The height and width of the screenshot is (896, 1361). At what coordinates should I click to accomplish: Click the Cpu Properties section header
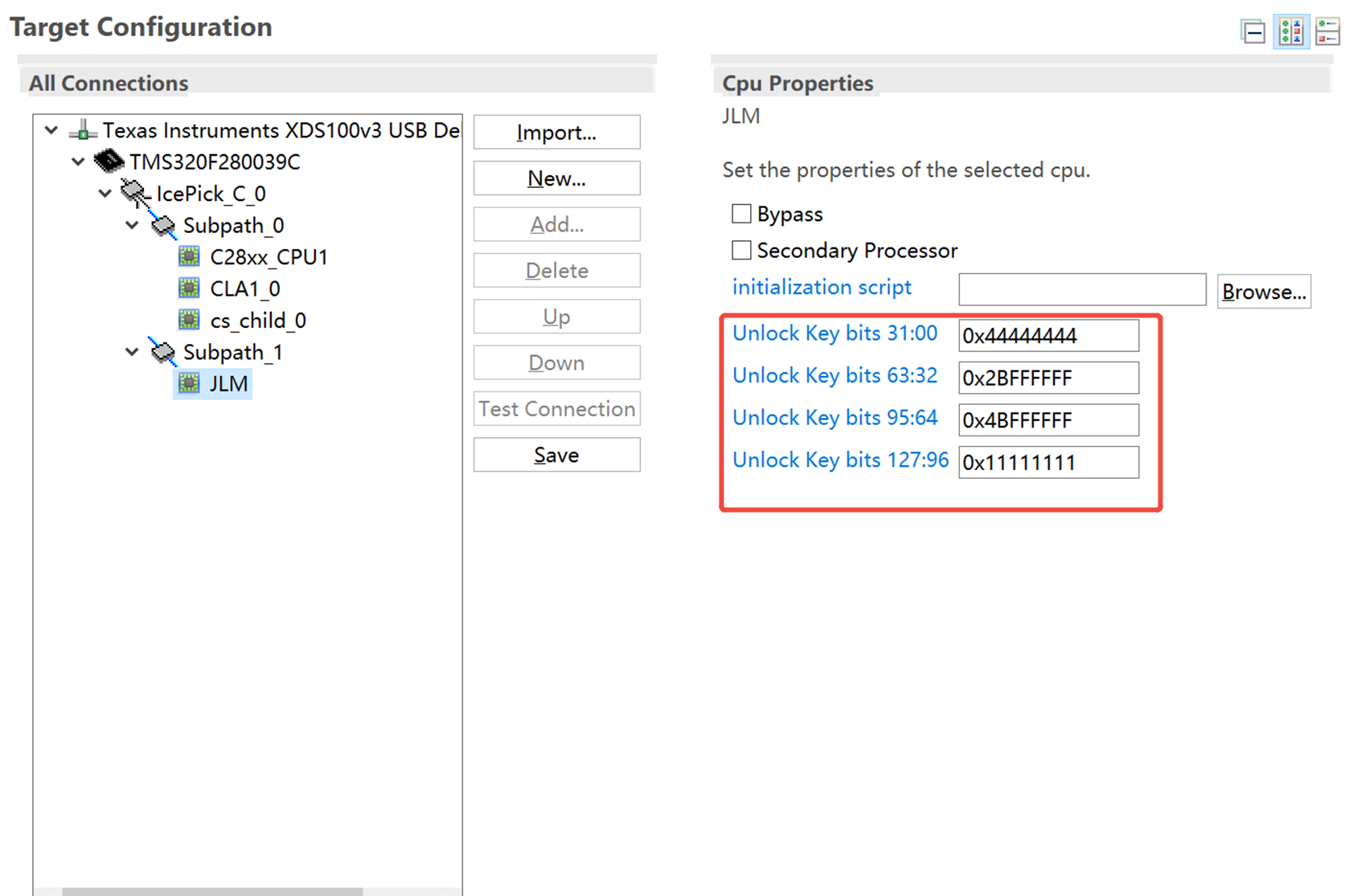point(797,83)
